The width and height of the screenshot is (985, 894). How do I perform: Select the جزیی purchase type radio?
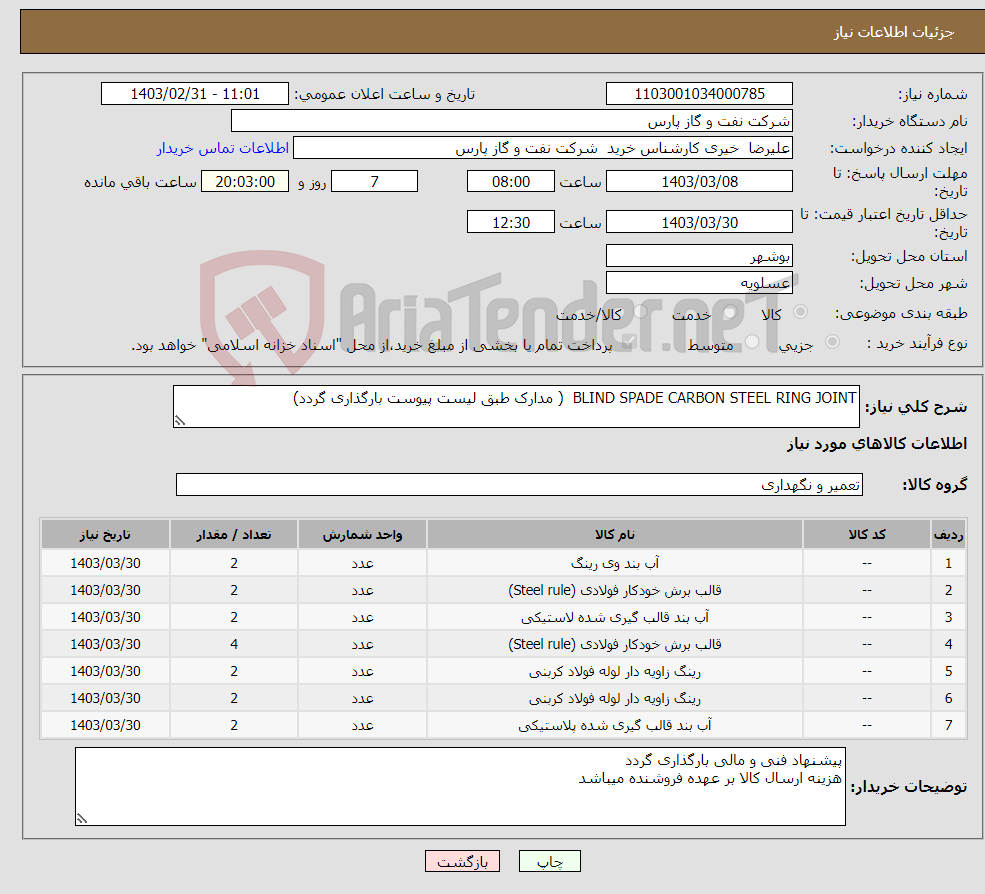pyautogui.click(x=832, y=342)
